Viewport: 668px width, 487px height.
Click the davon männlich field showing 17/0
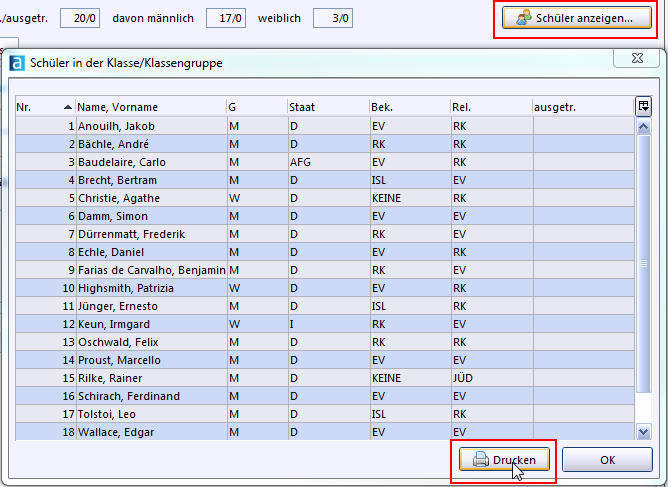tap(225, 18)
